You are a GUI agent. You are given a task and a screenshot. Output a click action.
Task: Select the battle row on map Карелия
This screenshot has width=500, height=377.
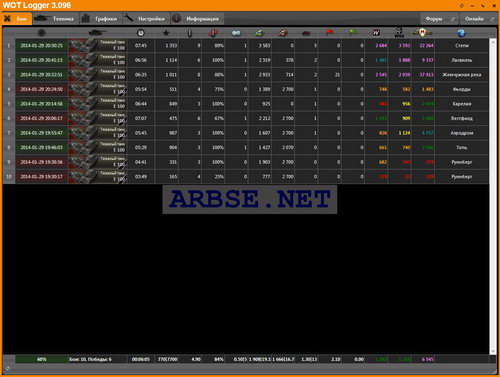[246, 104]
